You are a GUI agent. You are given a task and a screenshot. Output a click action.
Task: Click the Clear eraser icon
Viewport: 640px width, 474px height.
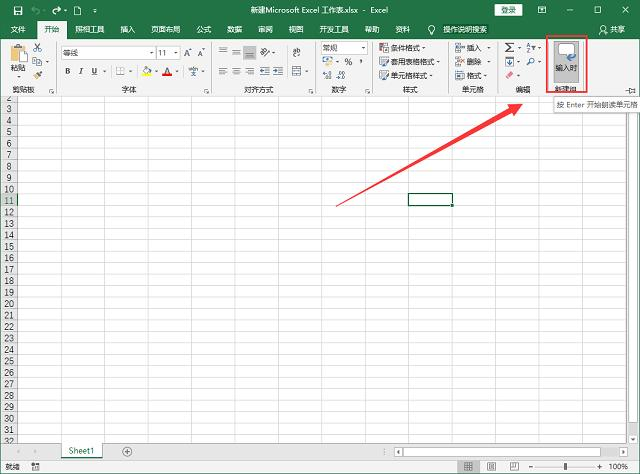pyautogui.click(x=509, y=75)
